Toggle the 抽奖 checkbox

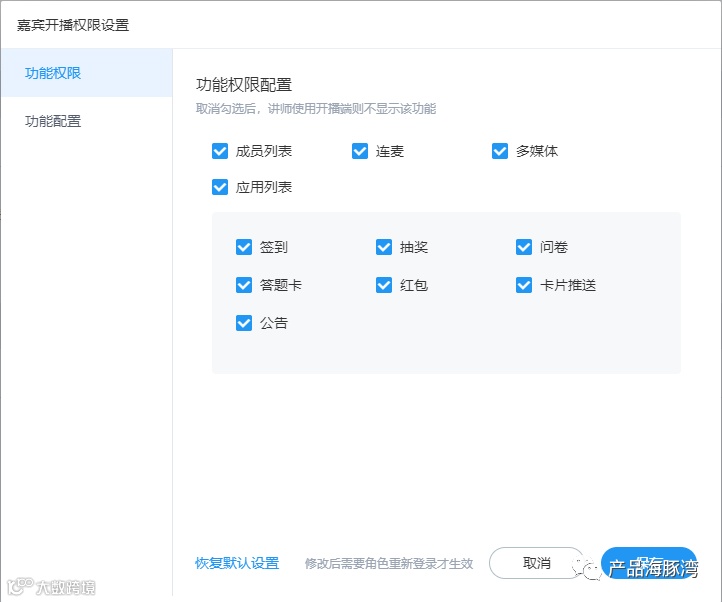tap(384, 247)
